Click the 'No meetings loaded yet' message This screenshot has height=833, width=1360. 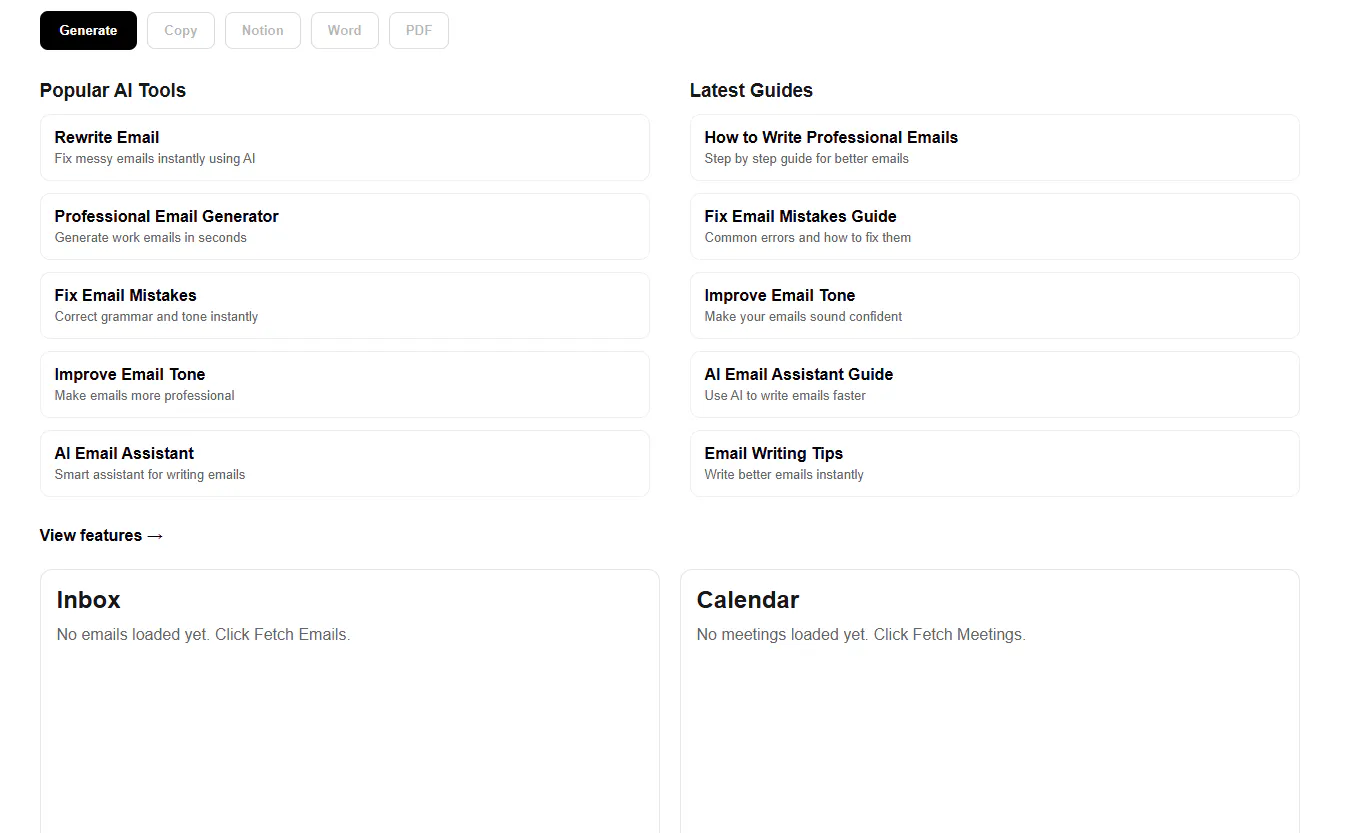click(x=861, y=634)
